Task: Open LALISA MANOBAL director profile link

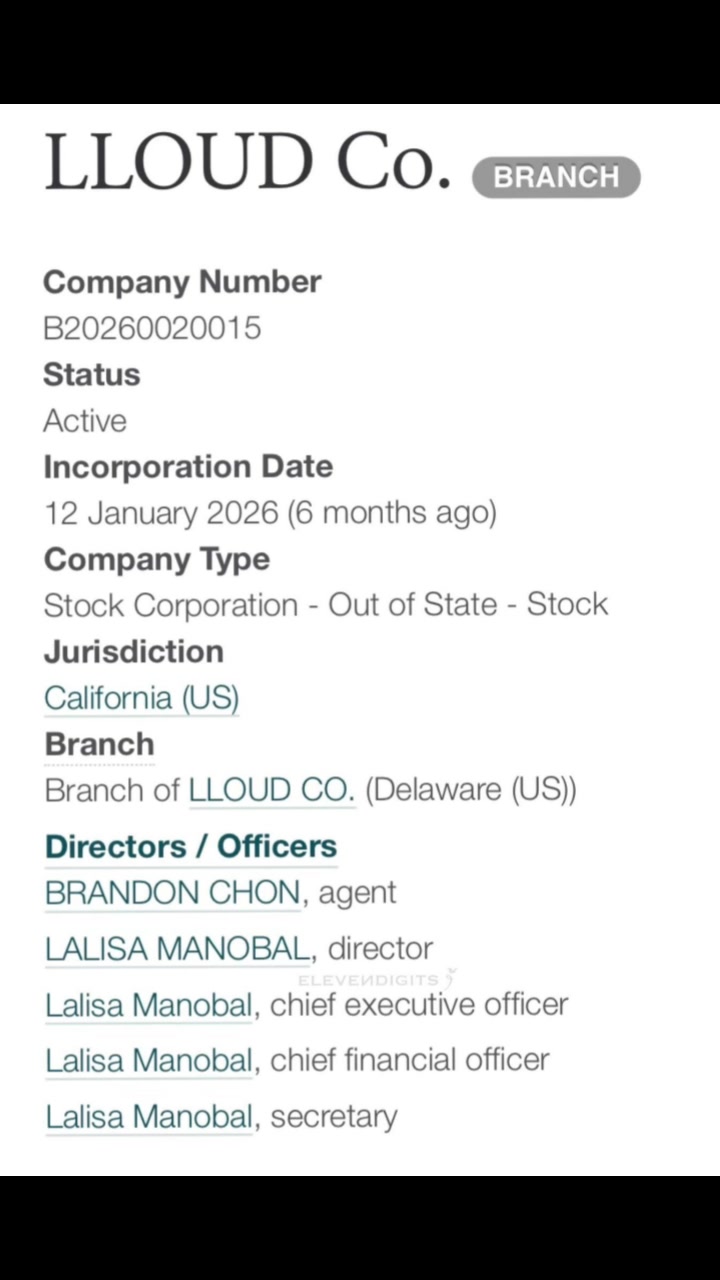Action: (177, 948)
